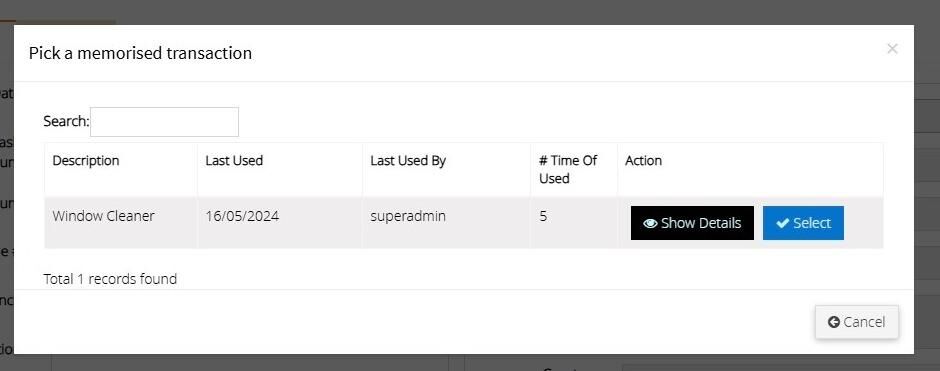The image size is (940, 371).
Task: Select the Window Cleaner memorised transaction
Action: pyautogui.click(x=803, y=223)
